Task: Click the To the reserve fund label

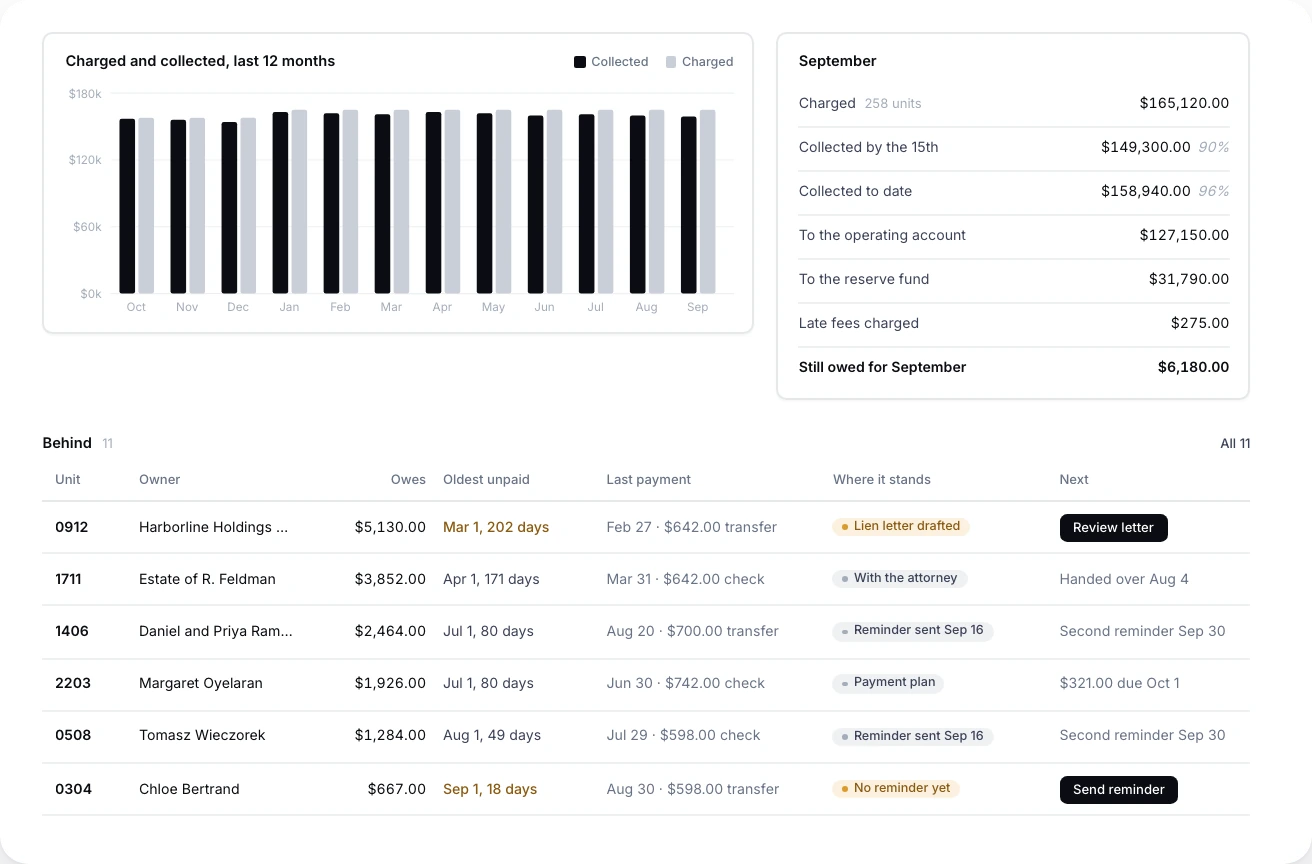Action: point(864,279)
